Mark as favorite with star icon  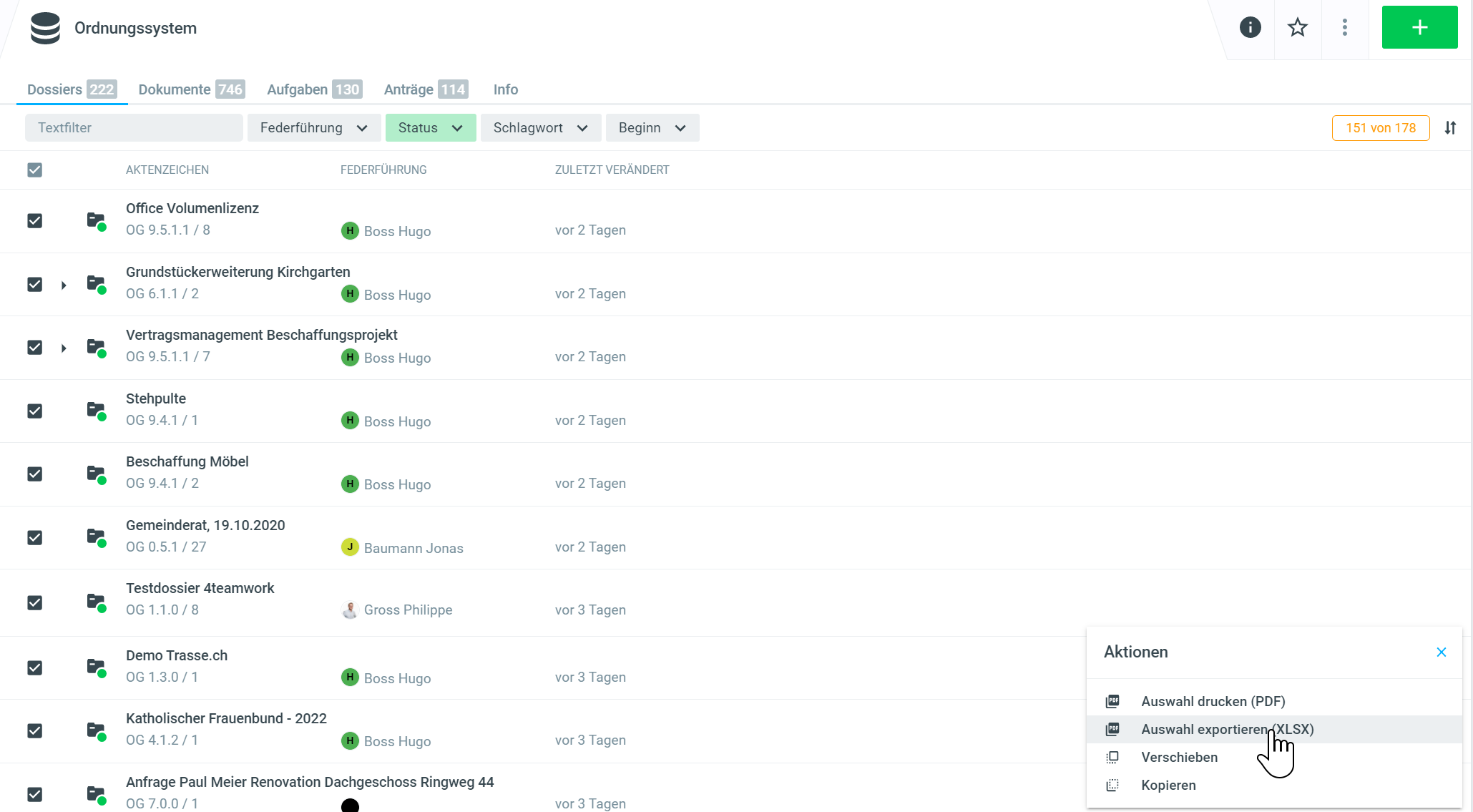click(1297, 28)
